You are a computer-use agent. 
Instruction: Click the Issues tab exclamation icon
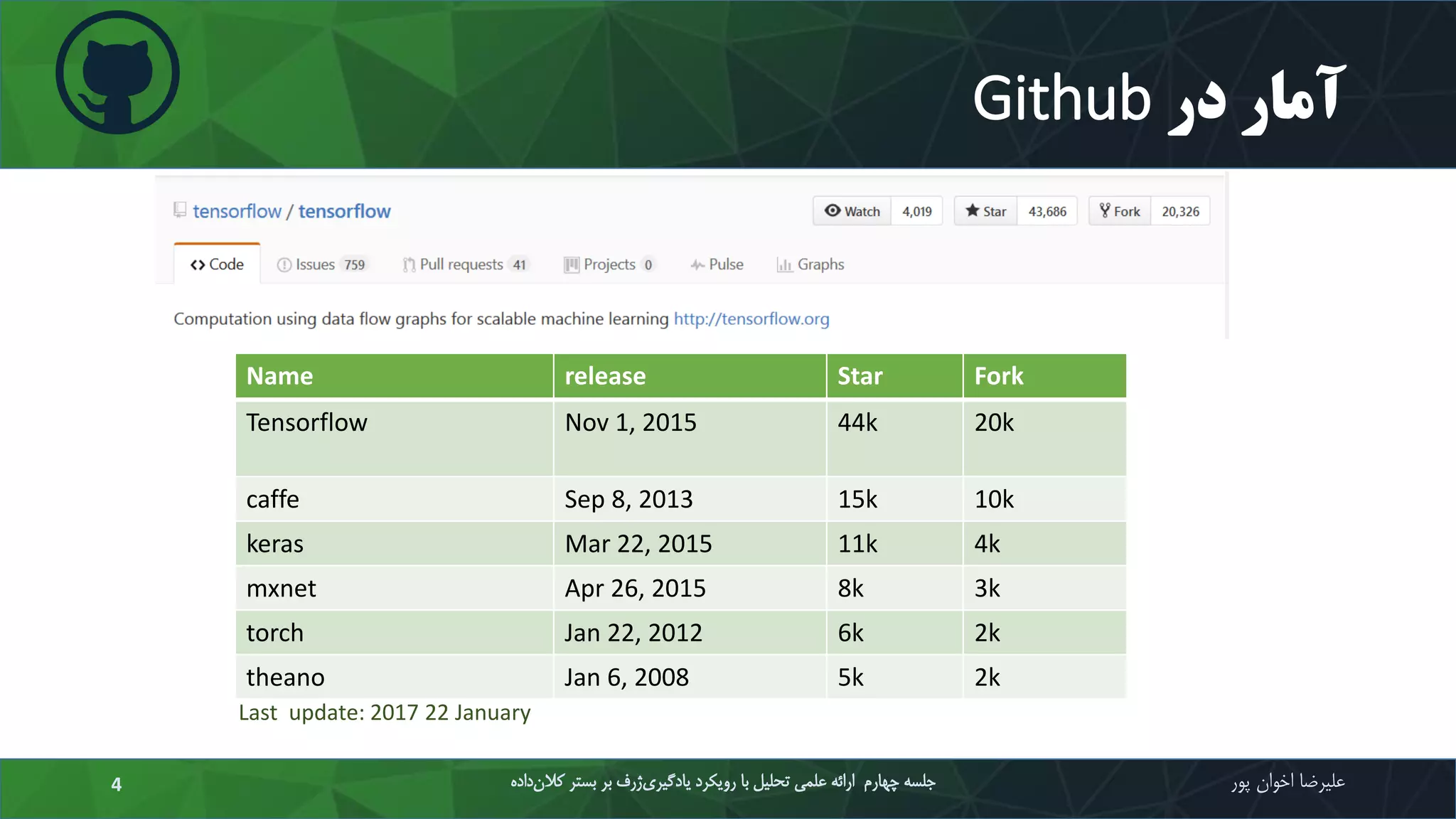284,264
